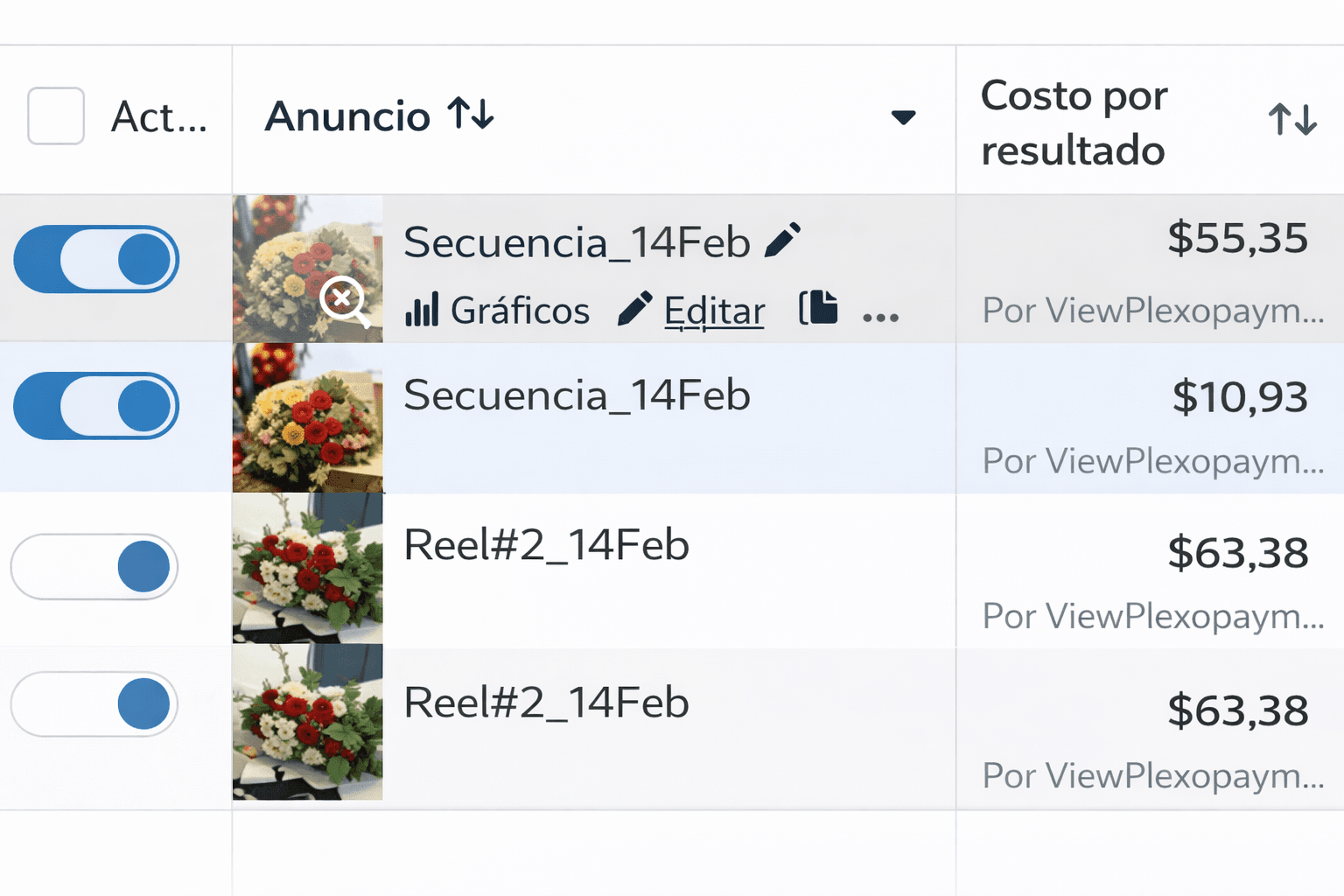
Task: Sort by Anuncio column arrows
Action: pyautogui.click(x=471, y=115)
